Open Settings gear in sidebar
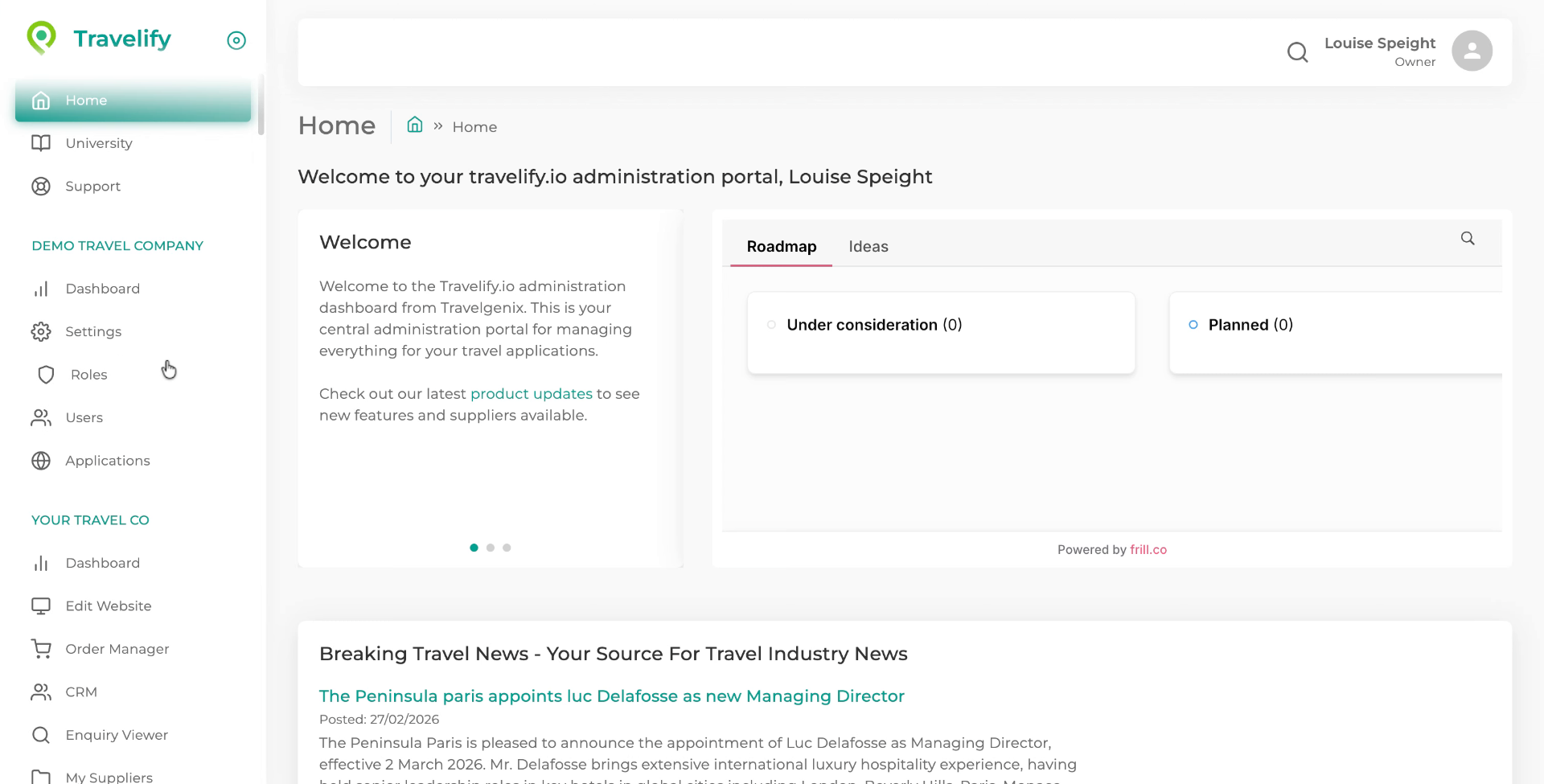The image size is (1544, 784). (92, 332)
